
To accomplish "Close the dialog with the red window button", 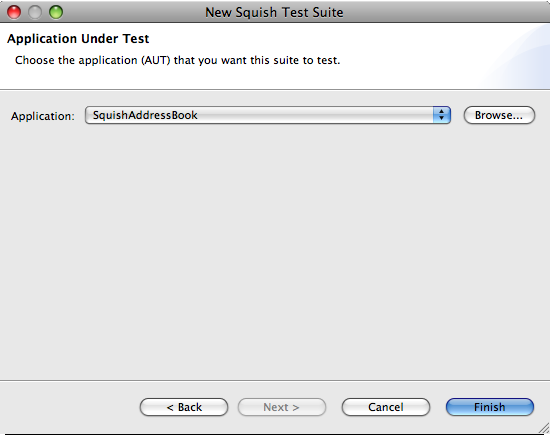I will 14,12.
